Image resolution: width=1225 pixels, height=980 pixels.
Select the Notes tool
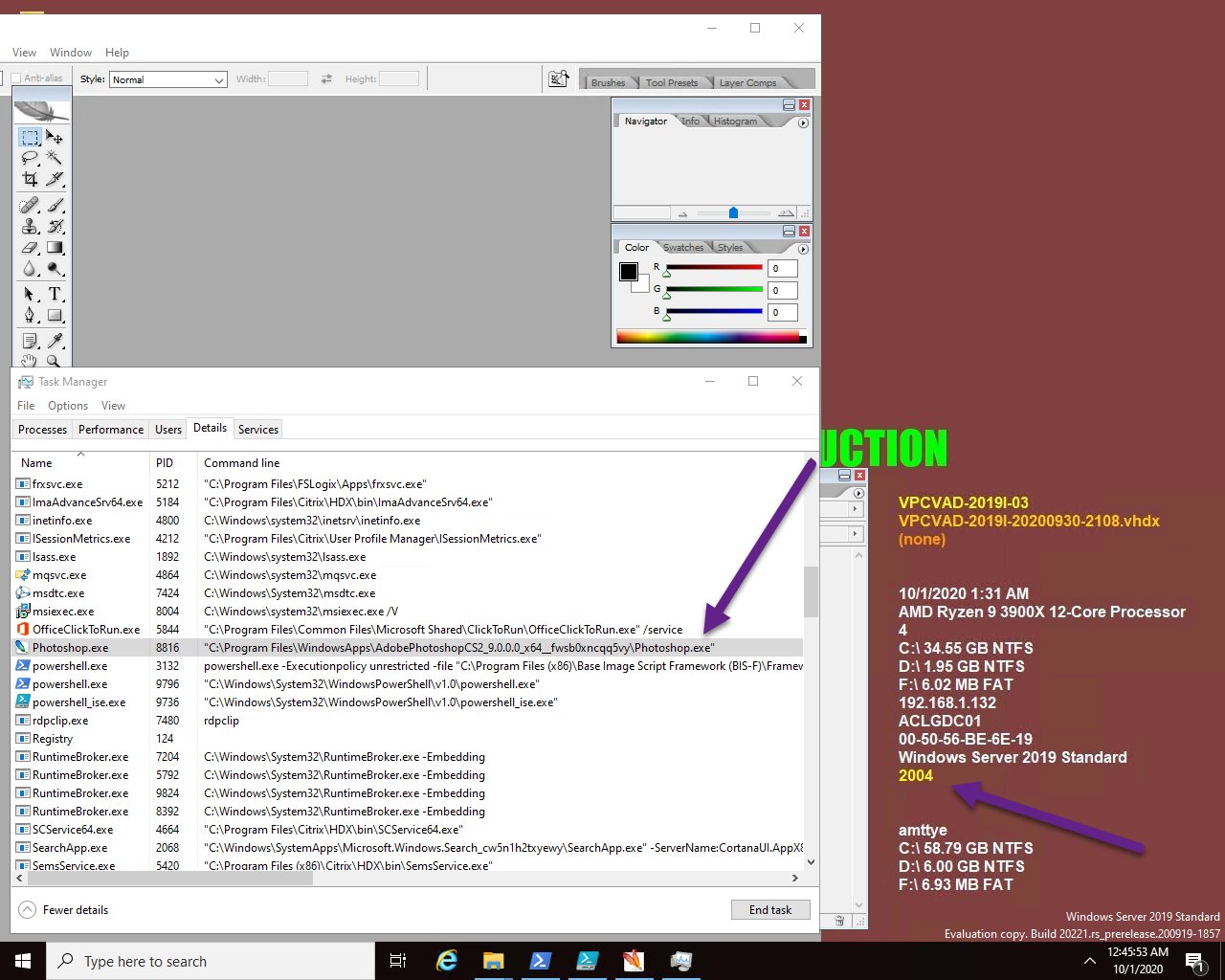click(31, 341)
